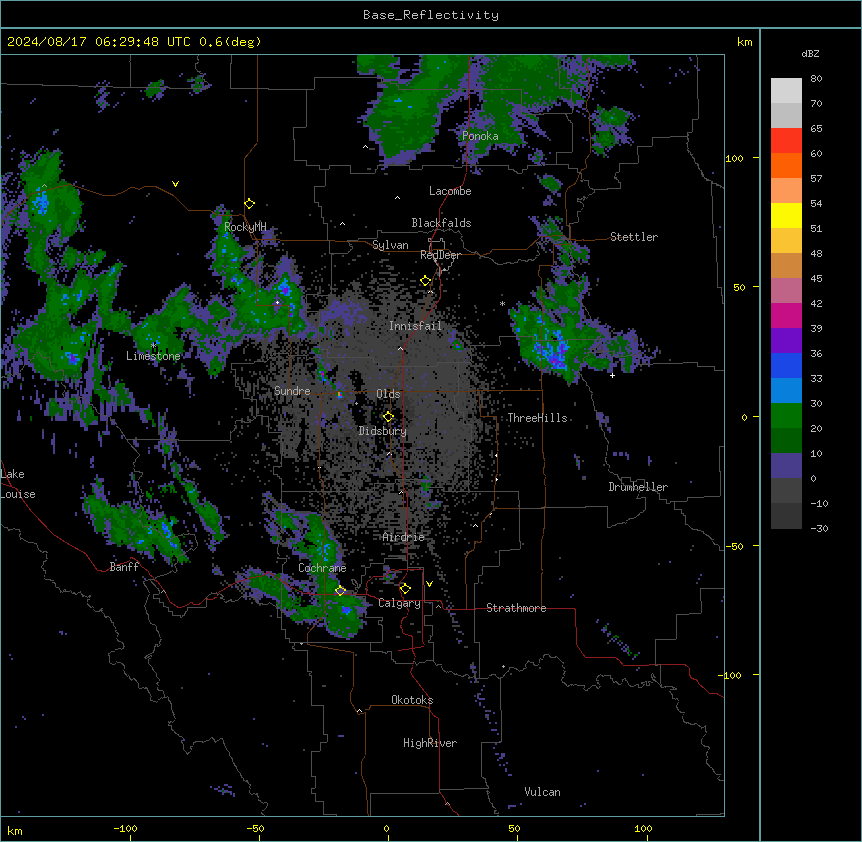Click the orange 60 dBZ legend swatch
Image resolution: width=862 pixels, height=842 pixels.
point(786,165)
